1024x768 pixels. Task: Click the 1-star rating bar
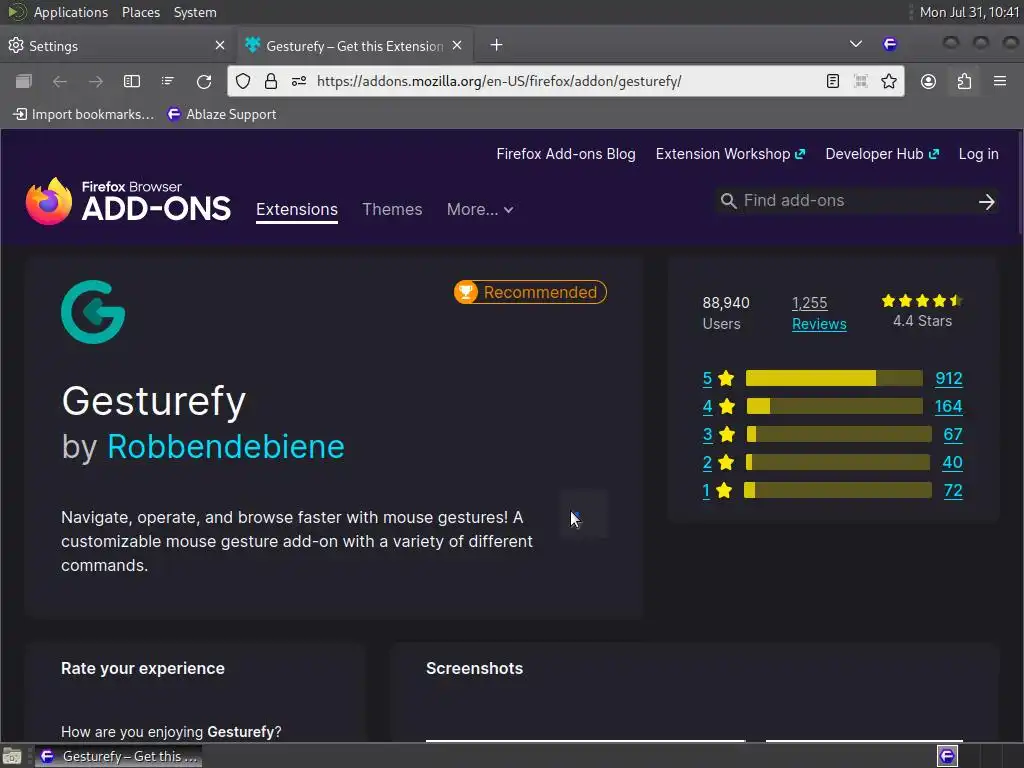838,490
